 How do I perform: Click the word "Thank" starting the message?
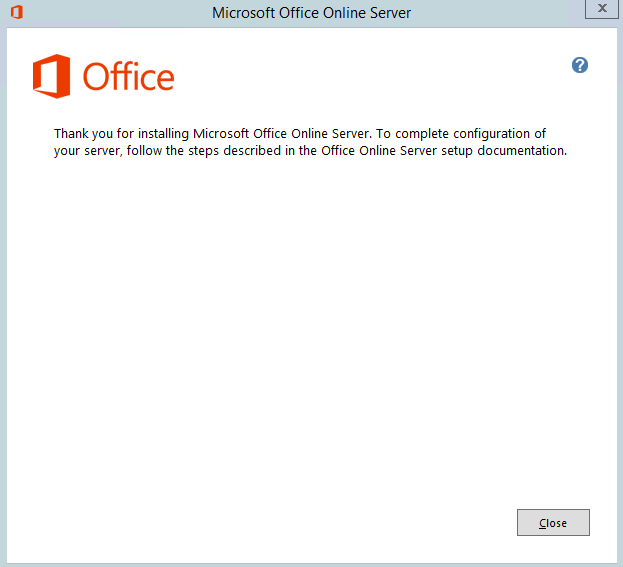click(72, 133)
